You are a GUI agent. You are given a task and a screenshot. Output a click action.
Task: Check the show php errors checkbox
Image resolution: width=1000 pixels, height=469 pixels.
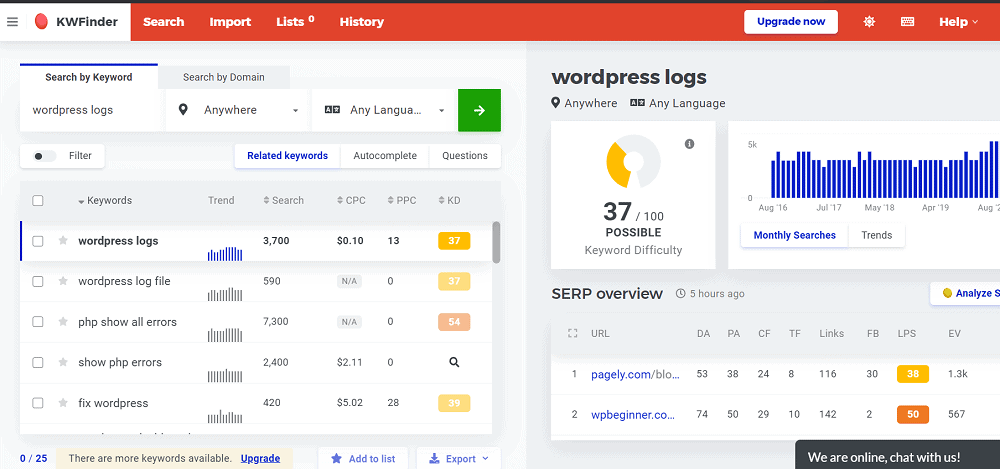pyautogui.click(x=38, y=362)
